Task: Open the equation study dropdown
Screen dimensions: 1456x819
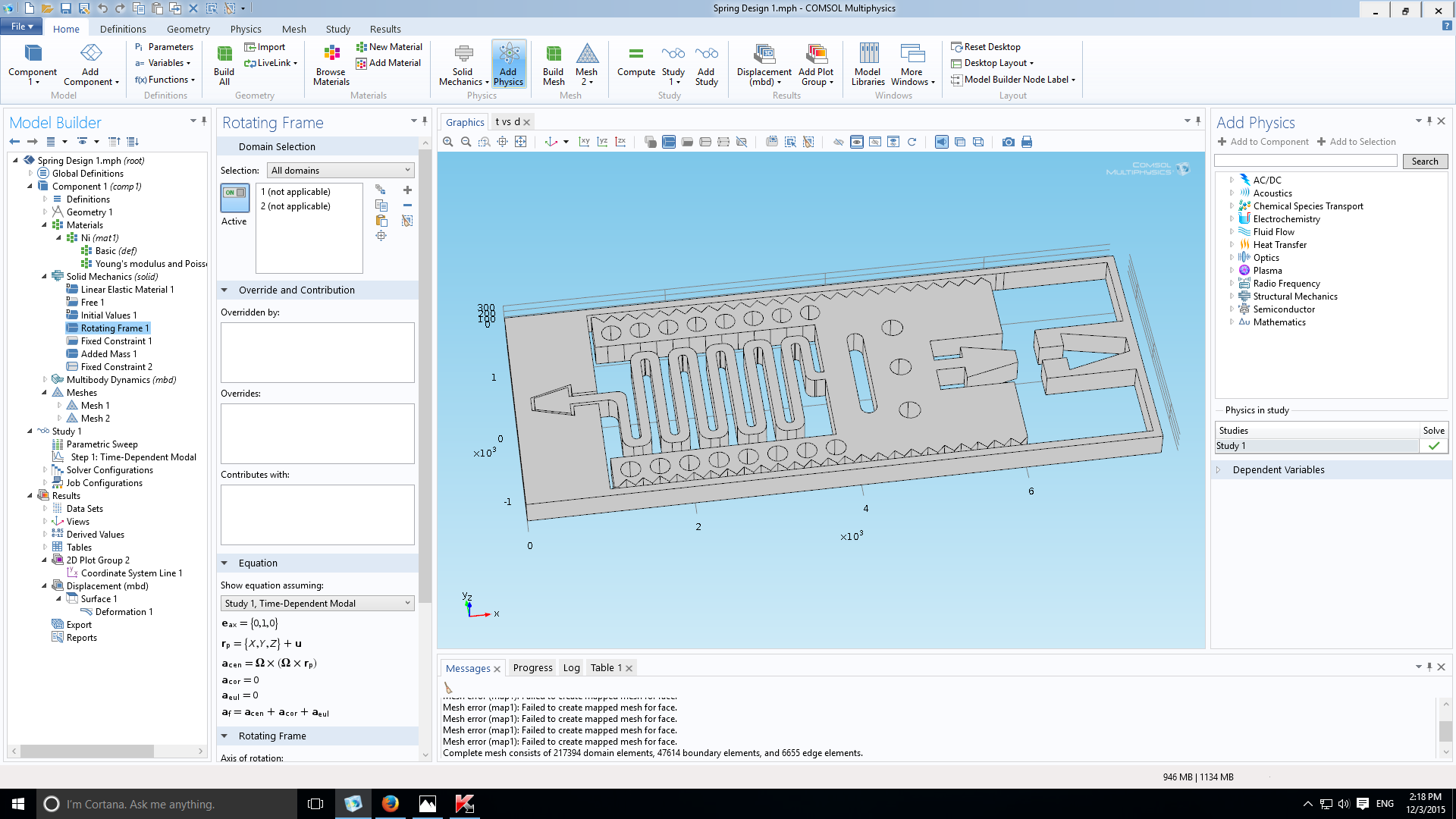Action: [x=318, y=603]
